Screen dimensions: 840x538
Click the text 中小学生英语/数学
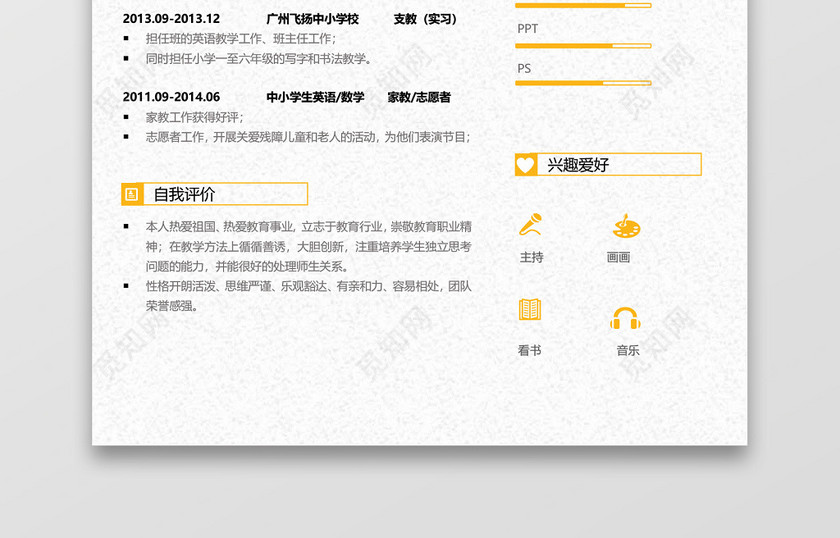[x=315, y=97]
